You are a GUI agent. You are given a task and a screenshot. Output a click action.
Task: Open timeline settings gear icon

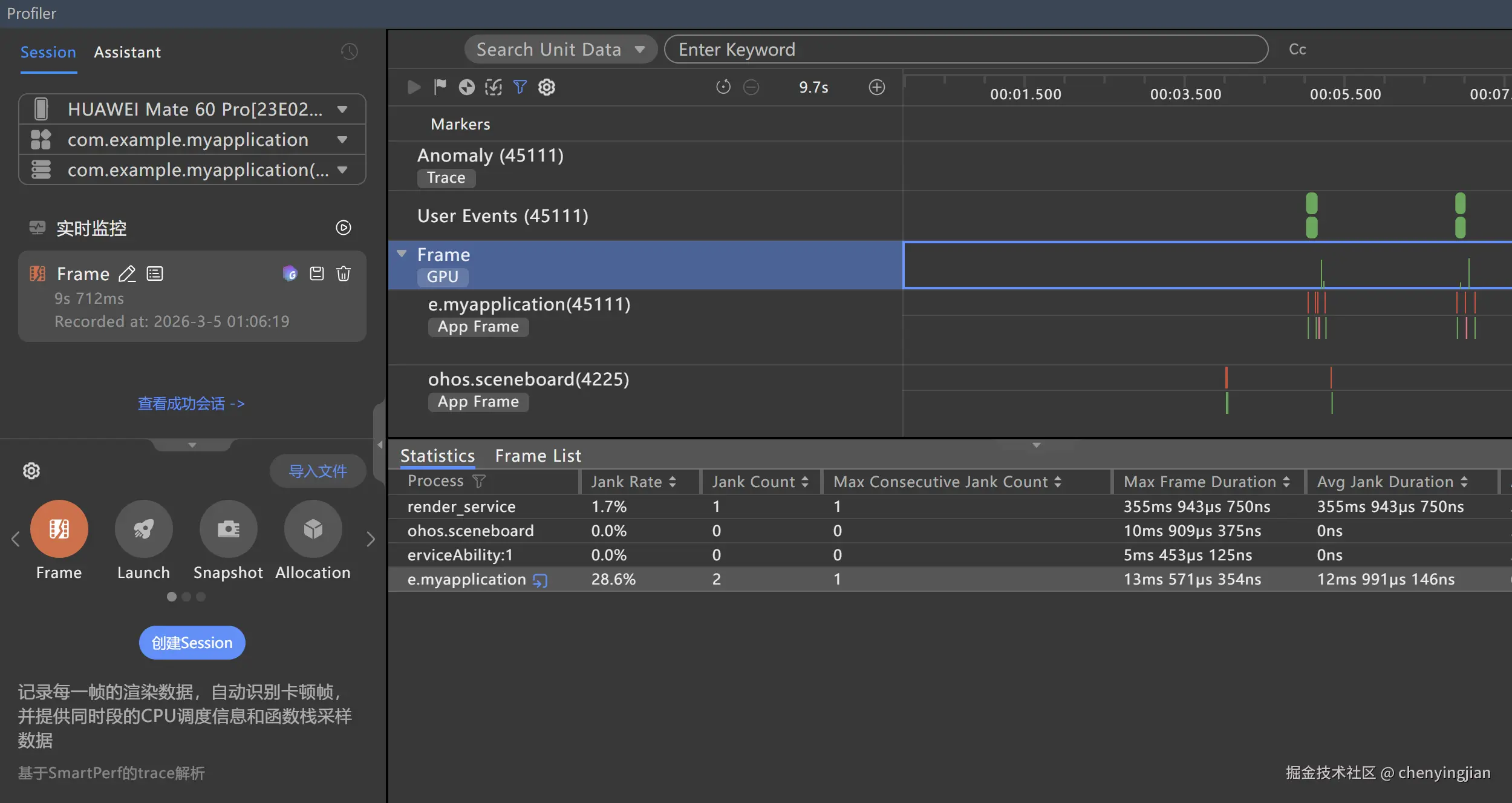(547, 87)
